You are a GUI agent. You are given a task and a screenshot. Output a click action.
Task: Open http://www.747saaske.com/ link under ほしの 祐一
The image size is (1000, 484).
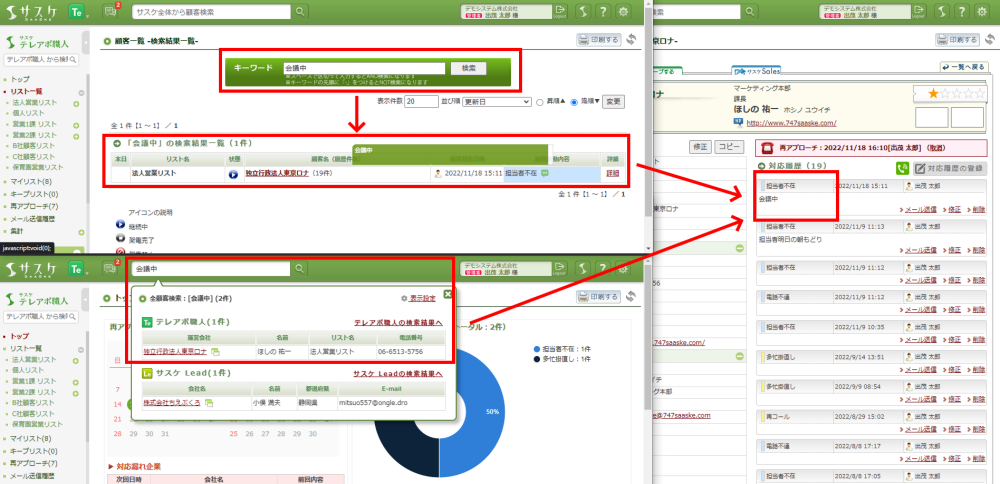(791, 123)
